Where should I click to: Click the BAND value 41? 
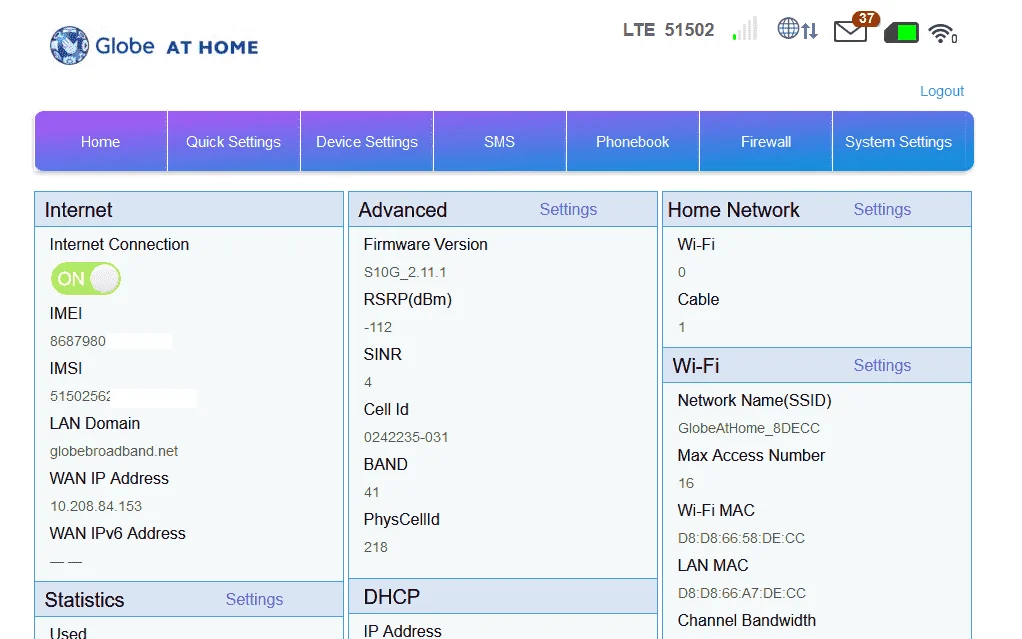click(372, 492)
